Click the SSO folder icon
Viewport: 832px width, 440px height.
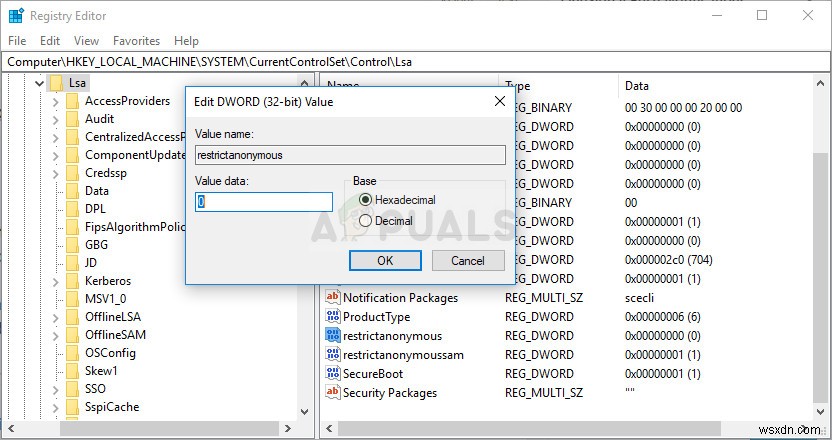(73, 389)
